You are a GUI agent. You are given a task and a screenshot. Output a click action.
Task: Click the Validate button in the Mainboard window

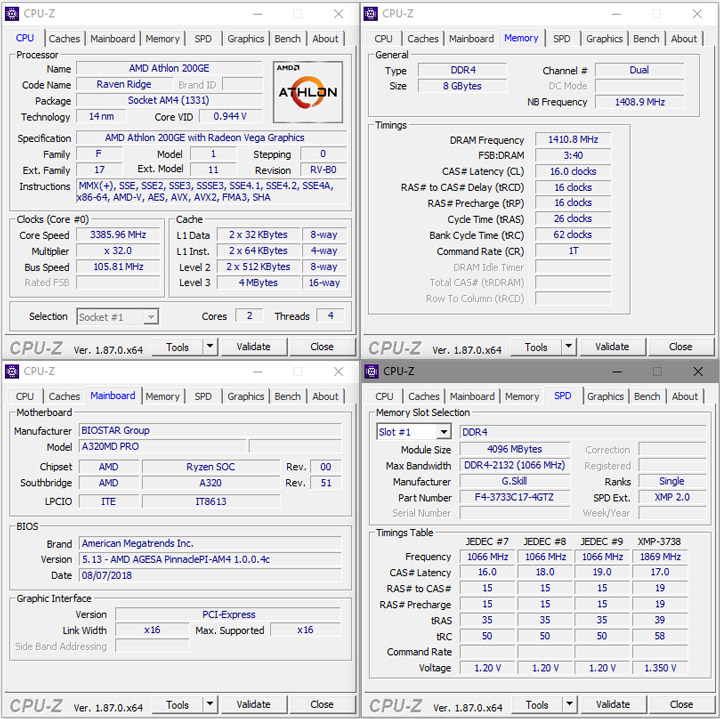253,705
